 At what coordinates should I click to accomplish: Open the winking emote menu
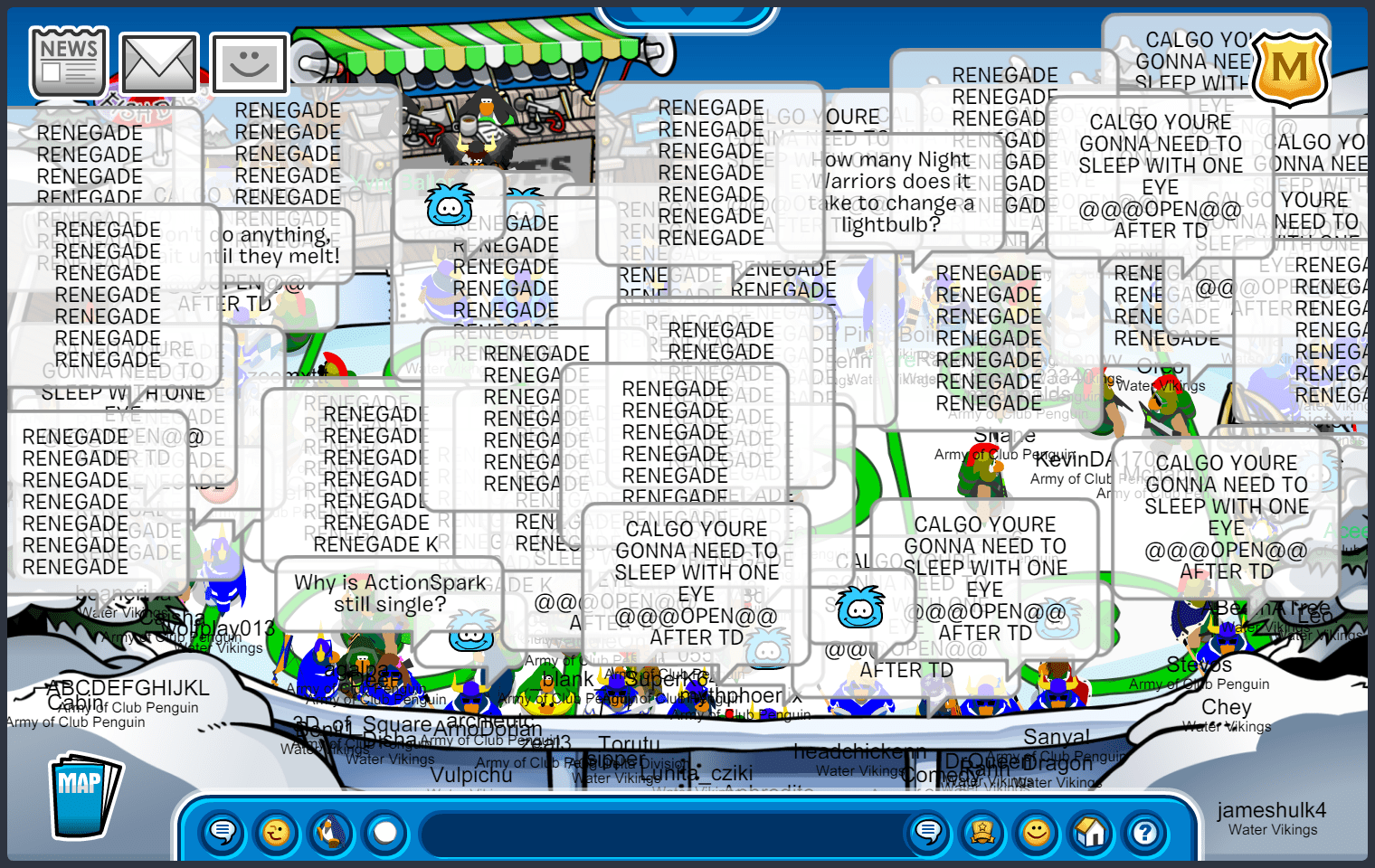click(x=277, y=832)
